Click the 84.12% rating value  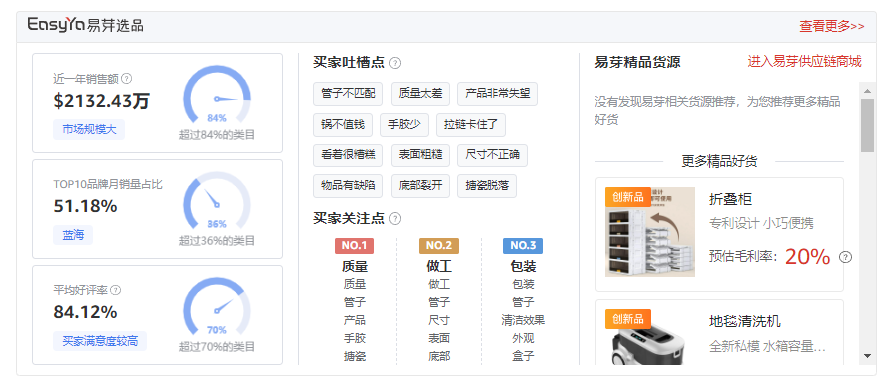point(85,312)
